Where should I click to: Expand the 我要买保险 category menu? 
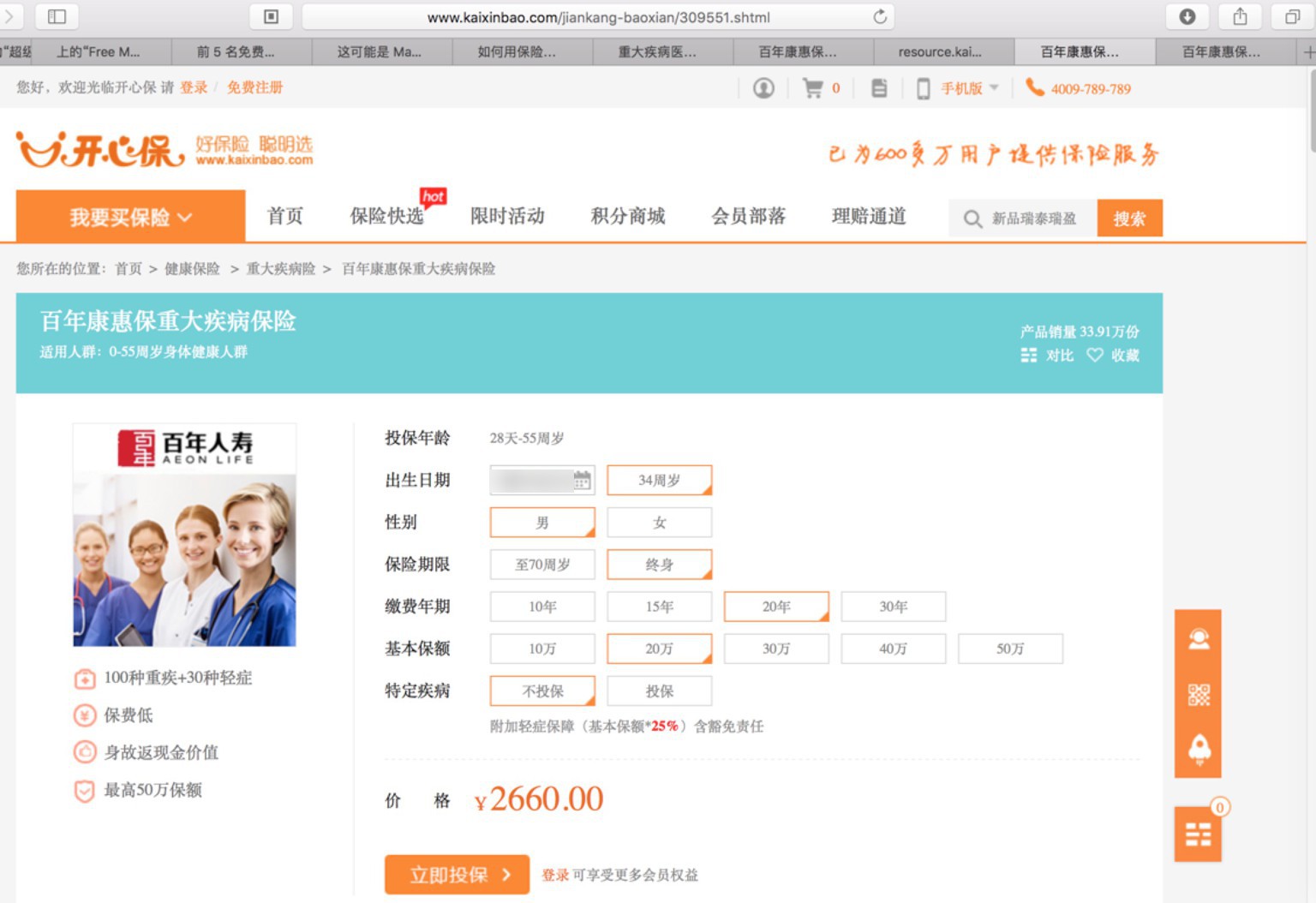pos(130,217)
